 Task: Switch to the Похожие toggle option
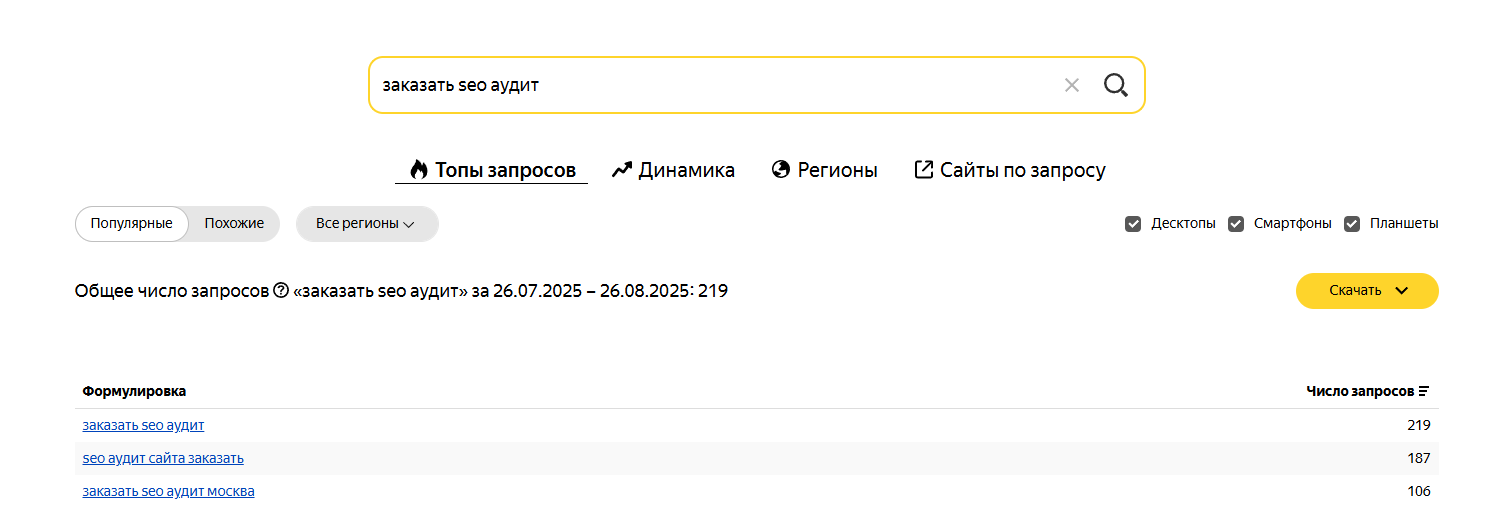pos(234,224)
